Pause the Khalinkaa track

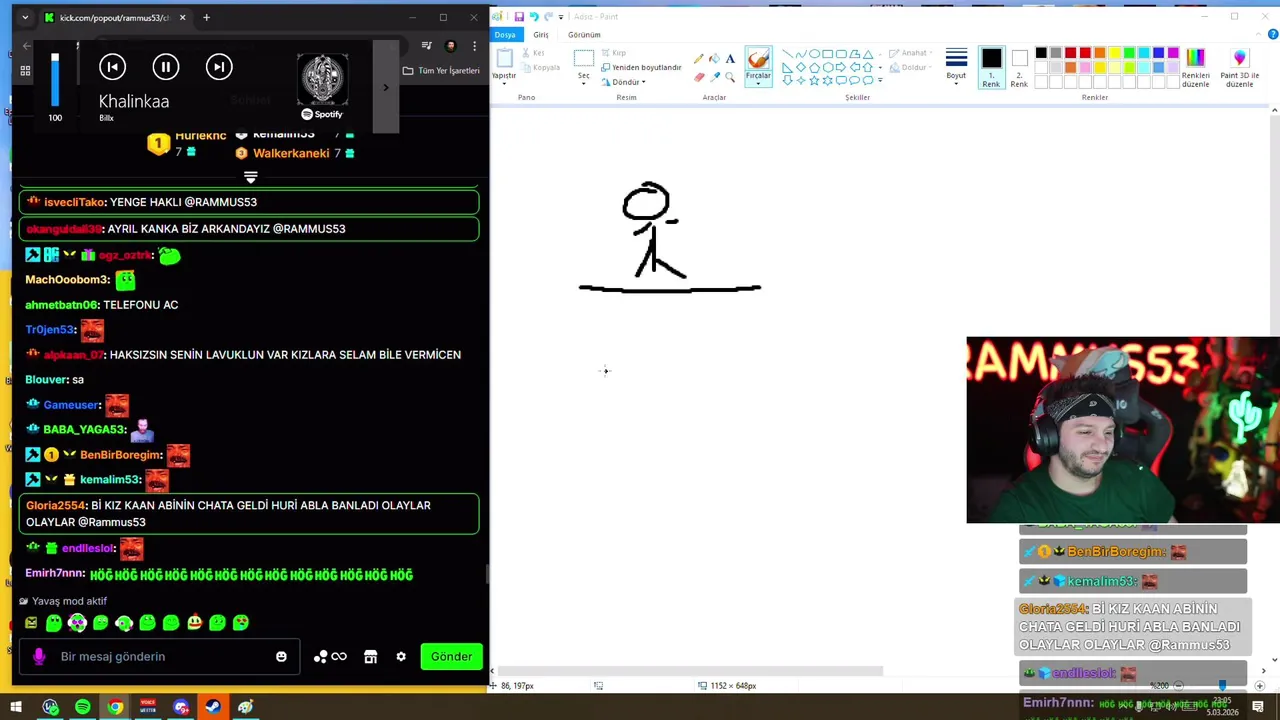[166, 67]
